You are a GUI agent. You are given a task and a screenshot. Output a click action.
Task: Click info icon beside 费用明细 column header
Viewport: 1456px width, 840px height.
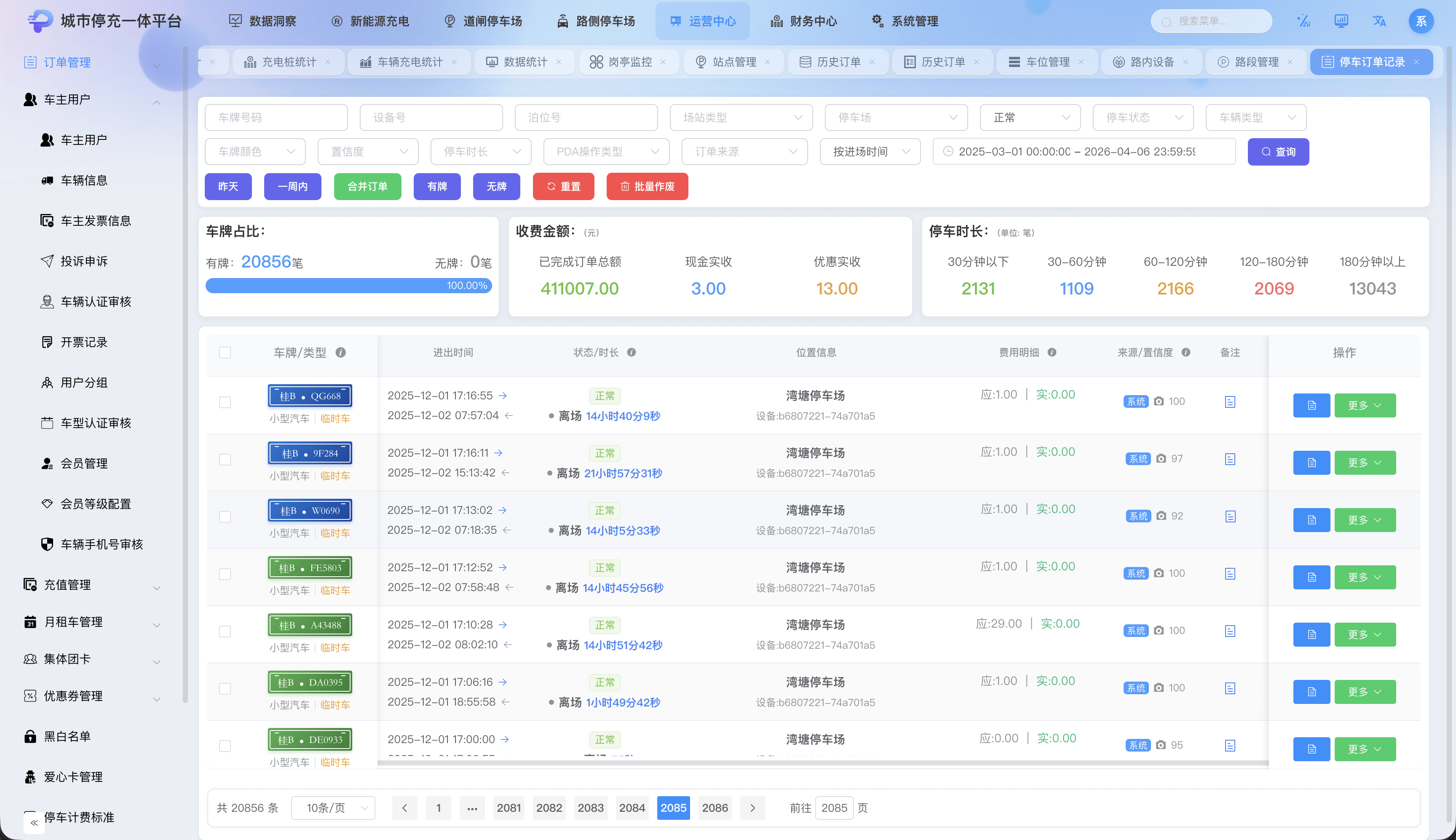1052,353
